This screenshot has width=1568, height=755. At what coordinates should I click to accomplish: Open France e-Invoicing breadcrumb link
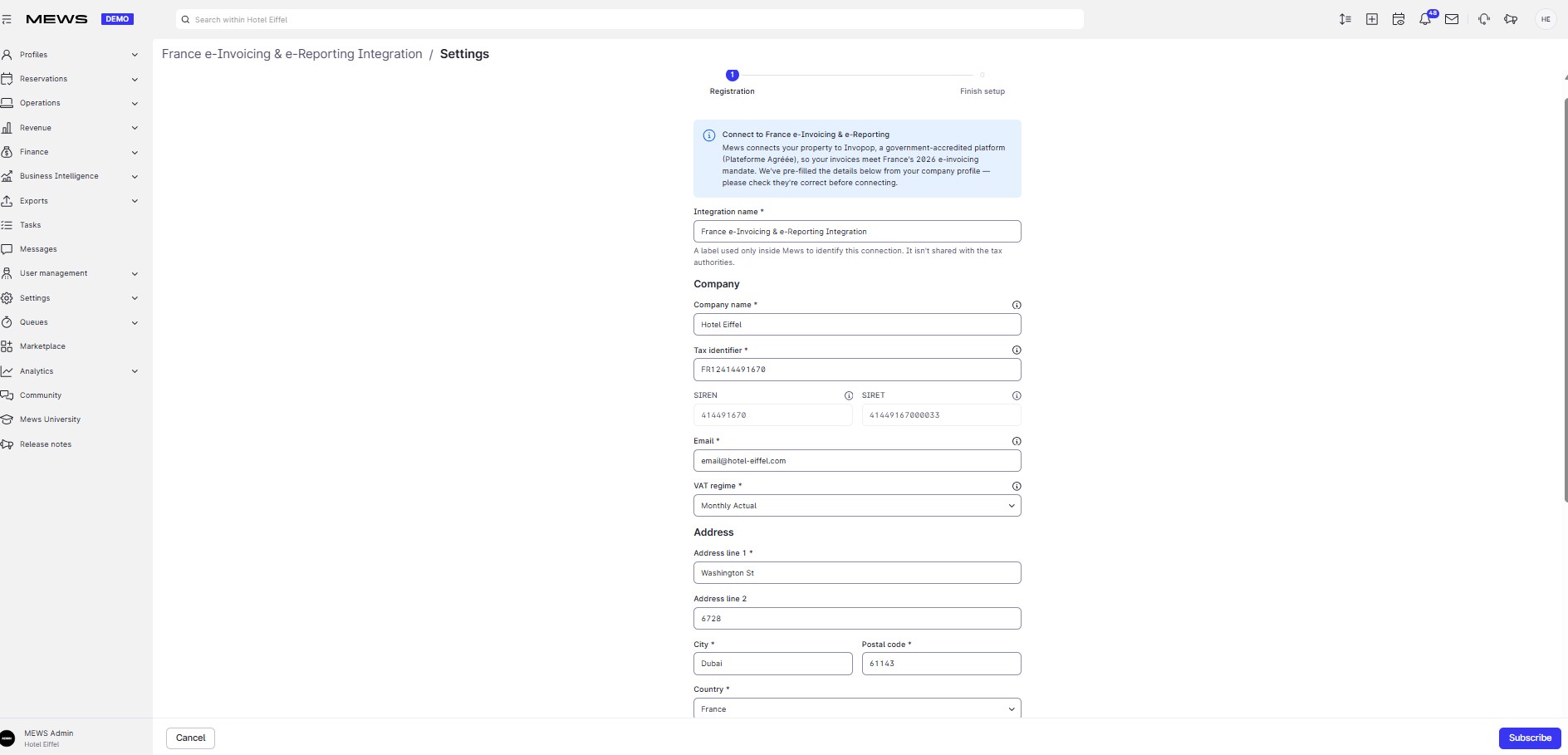292,54
